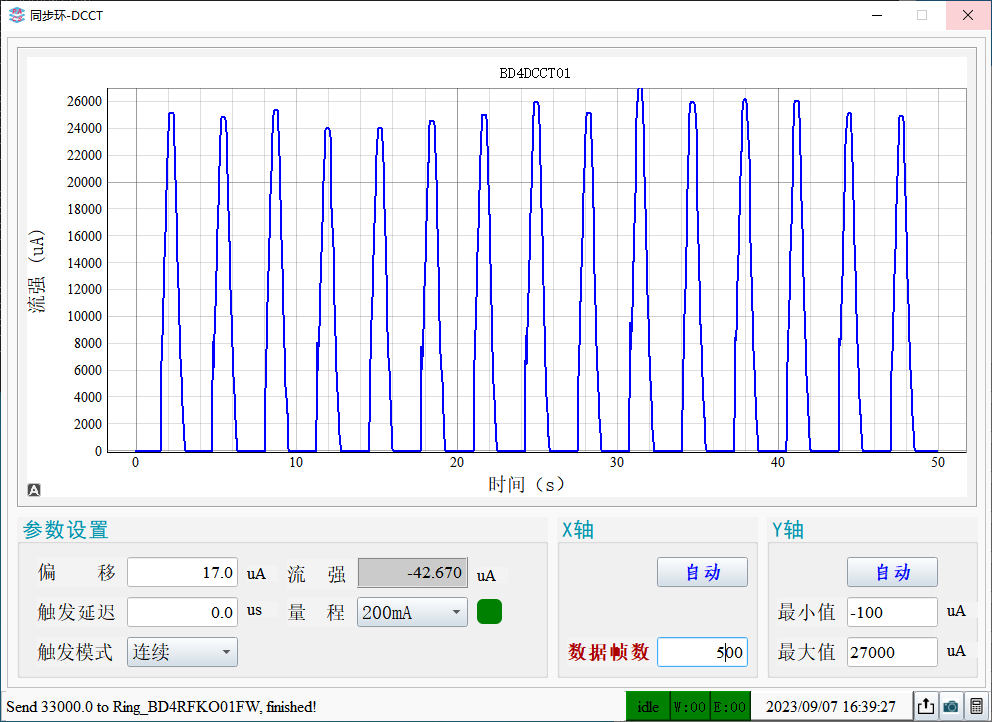Click the window title 同步环-DCCT
Screen dimensions: 992x722
click(x=66, y=15)
